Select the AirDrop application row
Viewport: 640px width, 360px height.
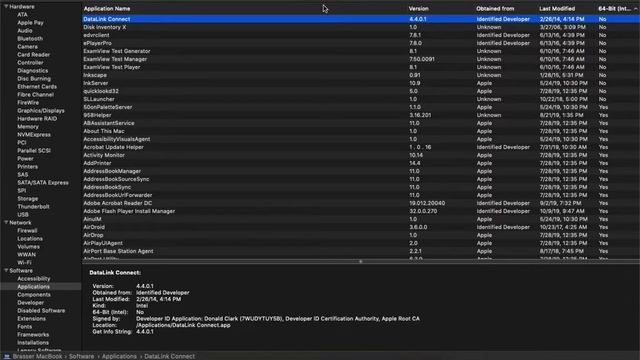pos(360,235)
